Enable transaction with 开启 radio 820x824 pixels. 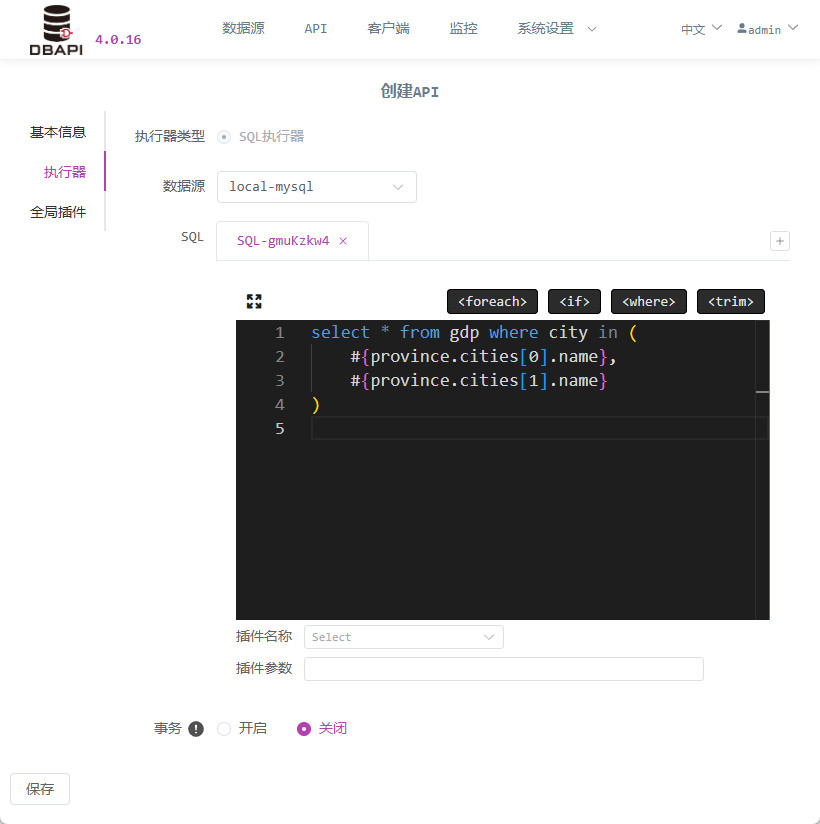[224, 729]
